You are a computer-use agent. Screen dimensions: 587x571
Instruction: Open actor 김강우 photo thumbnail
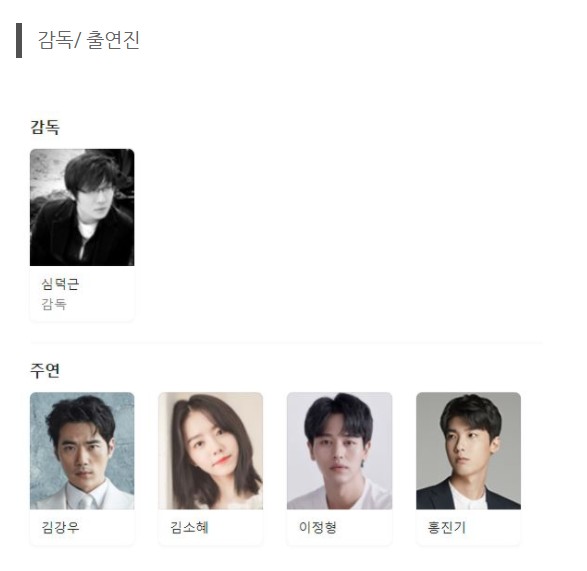82,451
